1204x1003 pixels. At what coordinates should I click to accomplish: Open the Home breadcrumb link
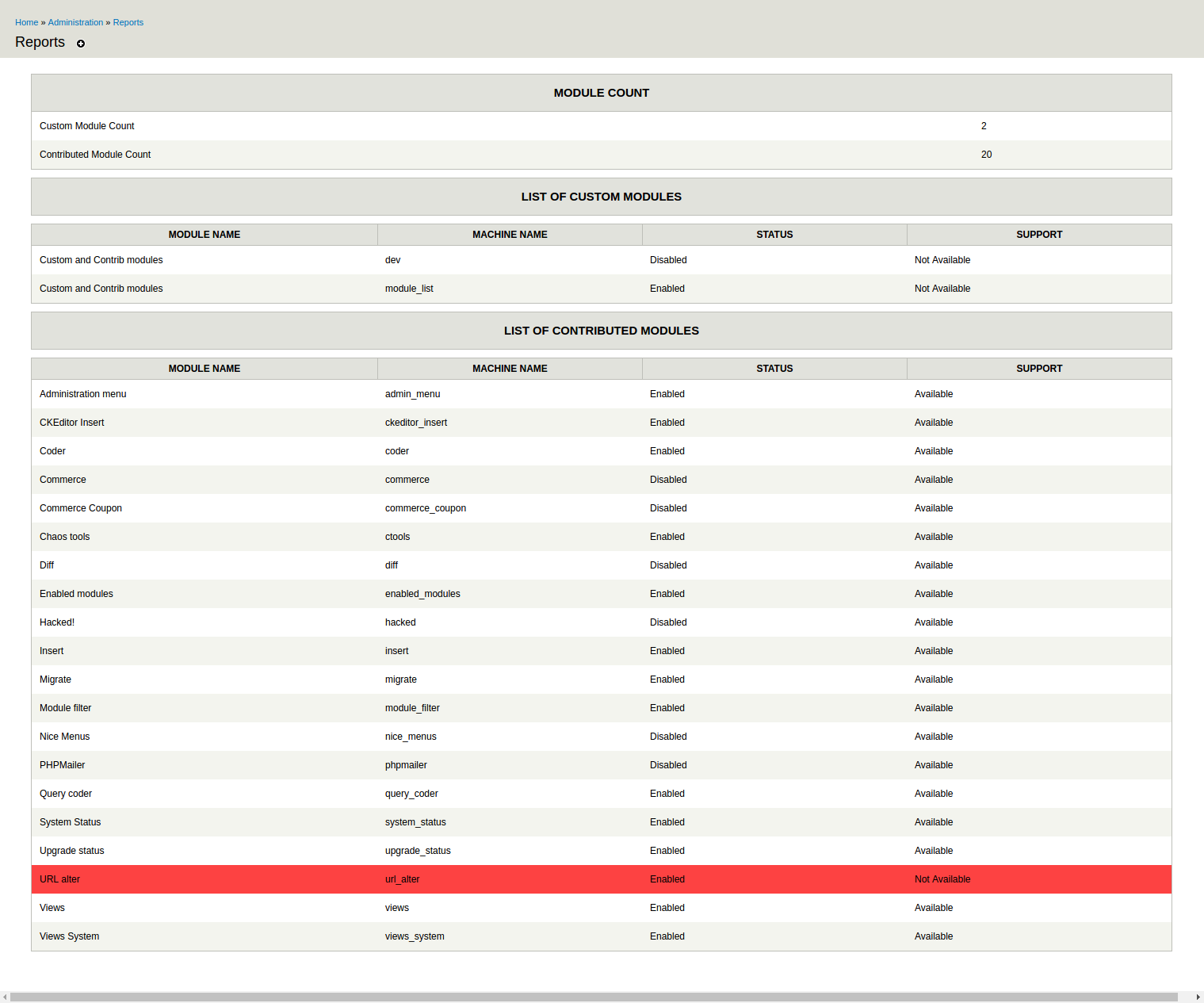point(26,22)
